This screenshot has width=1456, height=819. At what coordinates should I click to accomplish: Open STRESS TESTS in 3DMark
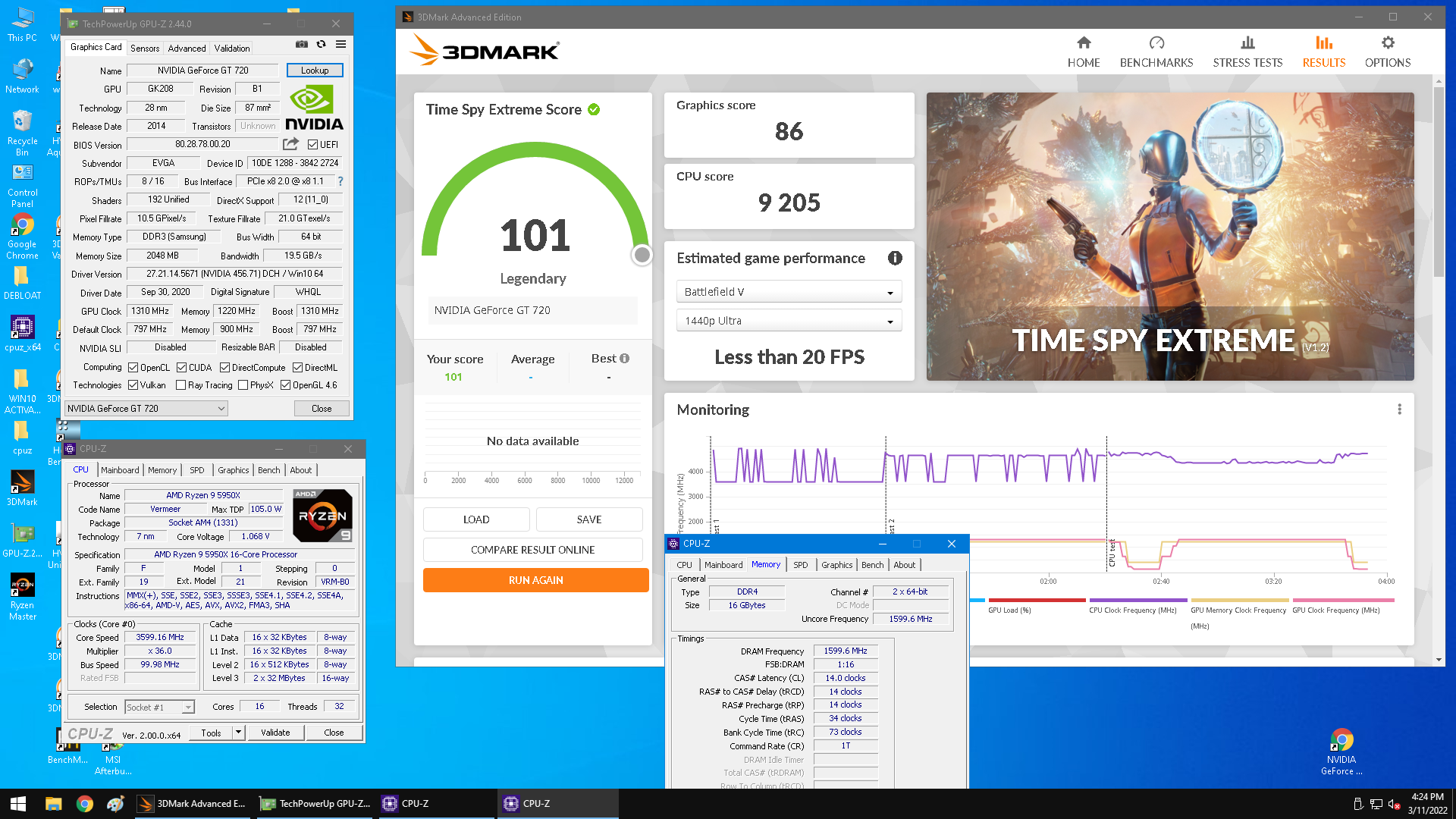tap(1247, 52)
